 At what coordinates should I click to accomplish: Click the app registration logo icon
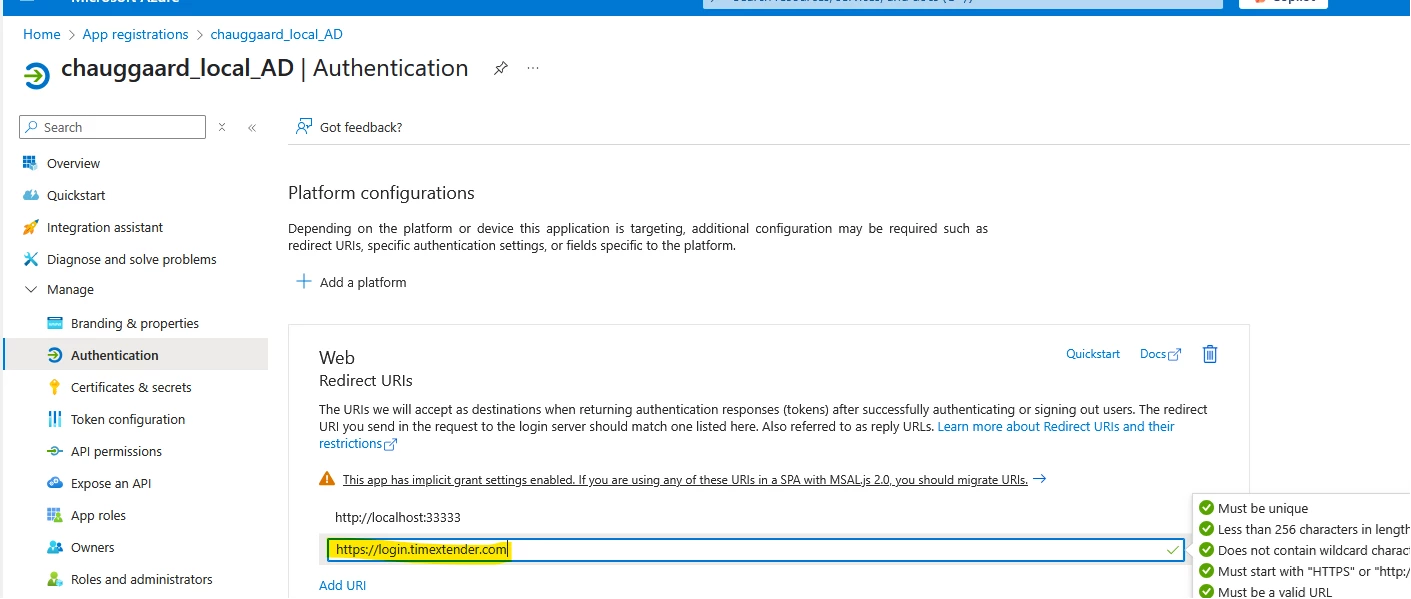[36, 75]
